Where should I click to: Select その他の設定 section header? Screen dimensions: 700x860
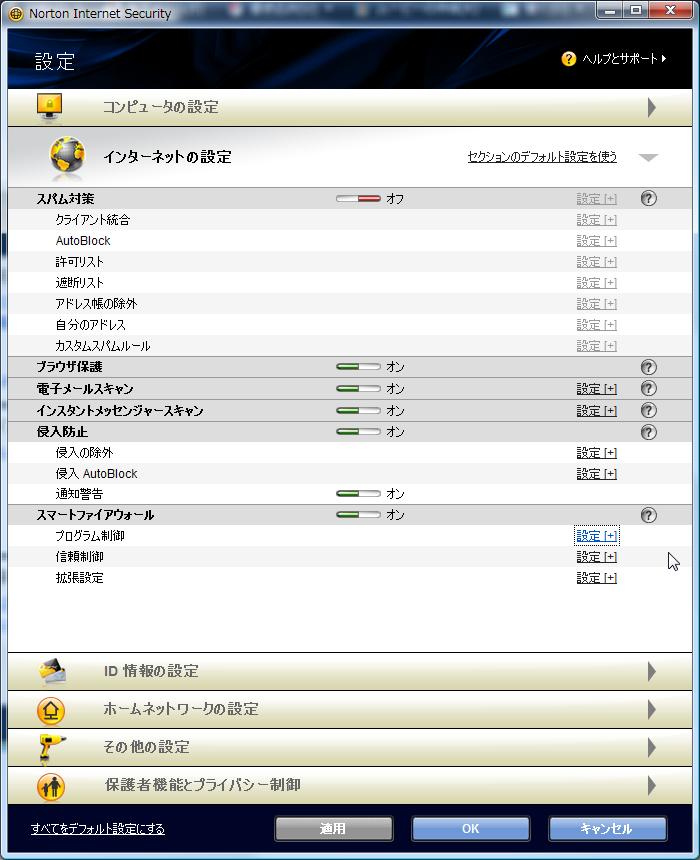pyautogui.click(x=350, y=747)
